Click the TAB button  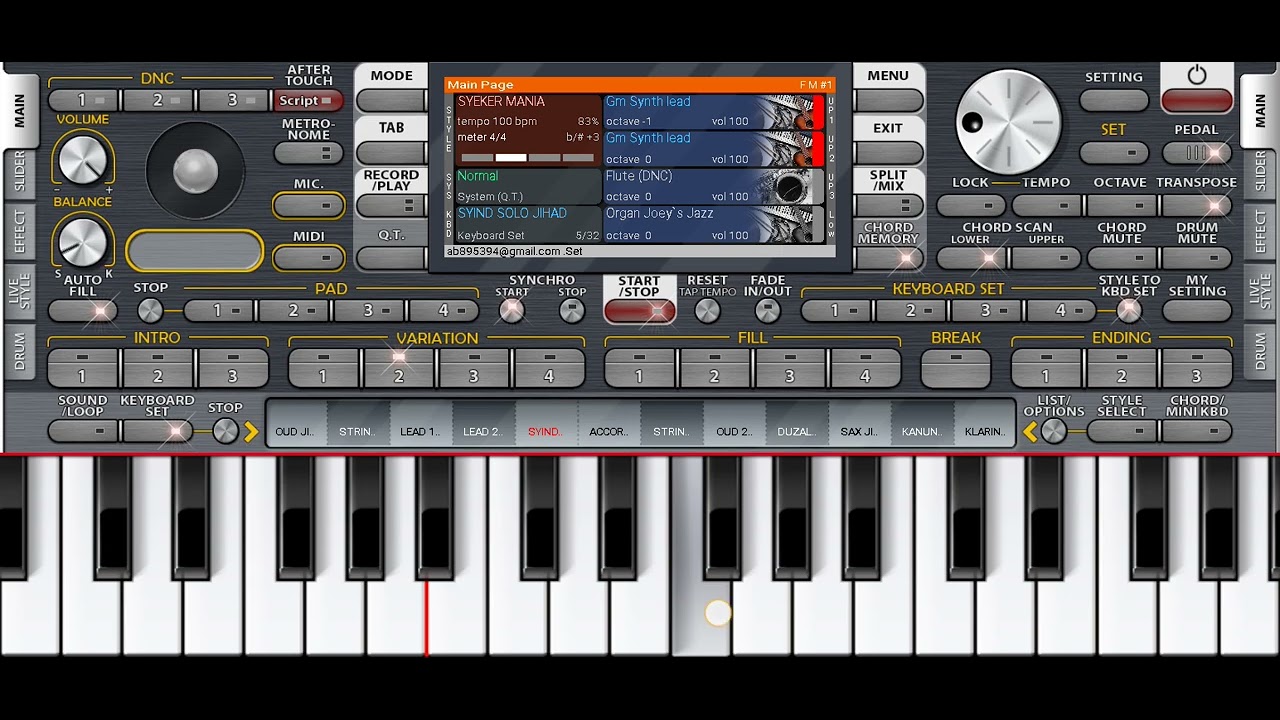[391, 153]
